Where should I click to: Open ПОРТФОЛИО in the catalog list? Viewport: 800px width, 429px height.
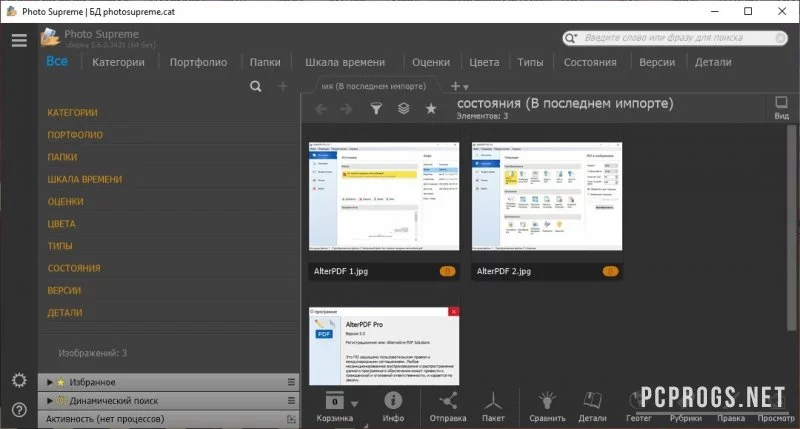(75, 135)
